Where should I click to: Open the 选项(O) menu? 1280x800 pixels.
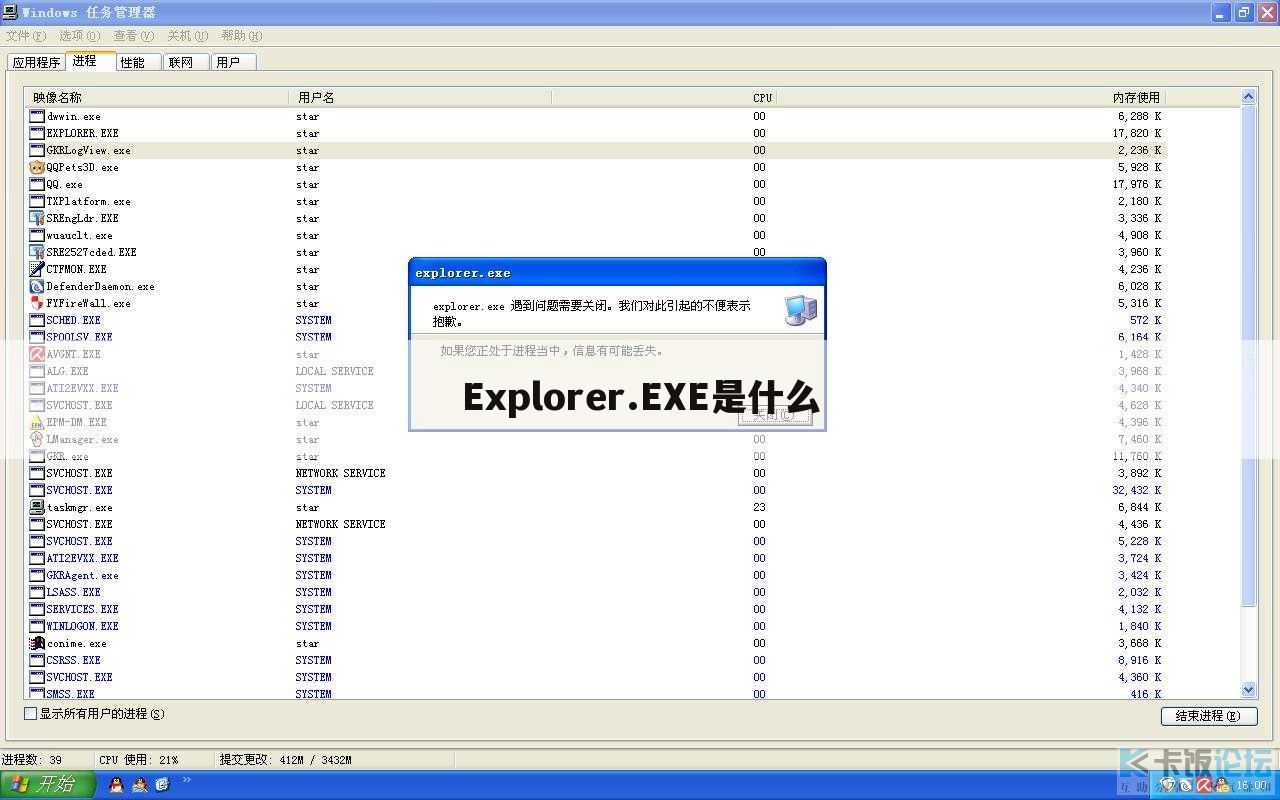coord(80,36)
